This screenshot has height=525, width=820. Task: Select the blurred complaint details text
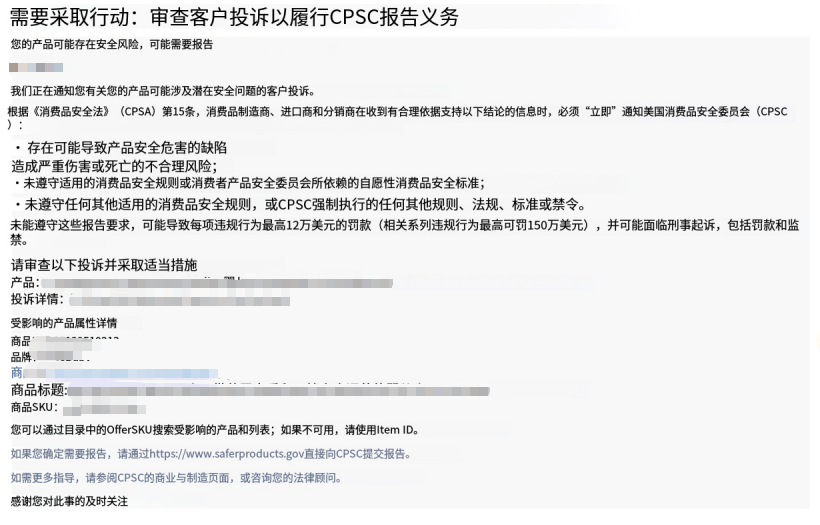[x=179, y=301]
